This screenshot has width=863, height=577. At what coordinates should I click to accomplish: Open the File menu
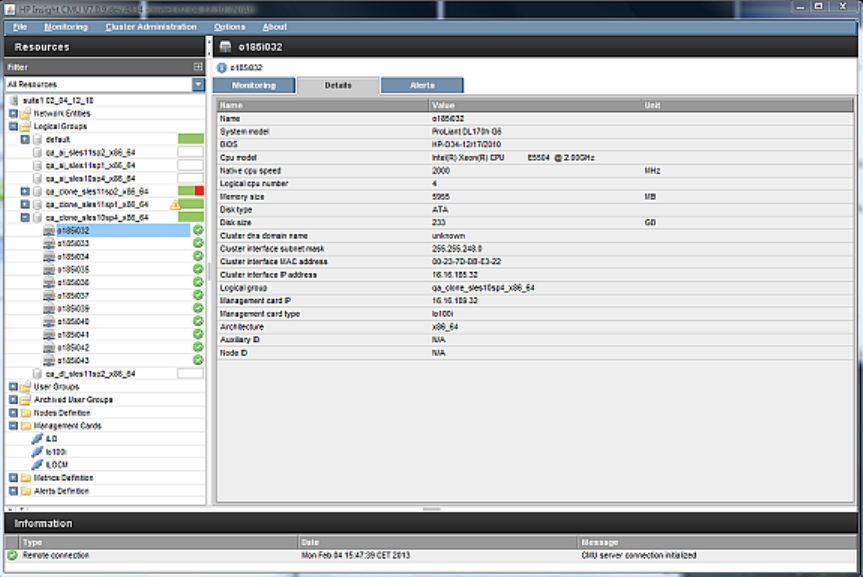click(x=20, y=27)
